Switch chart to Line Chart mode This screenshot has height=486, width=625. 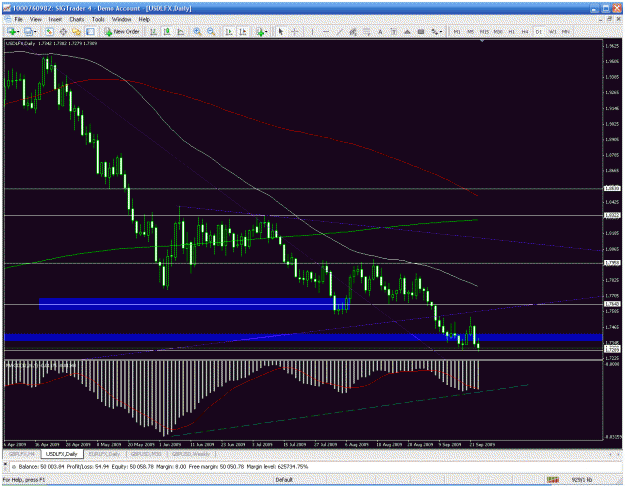point(180,31)
